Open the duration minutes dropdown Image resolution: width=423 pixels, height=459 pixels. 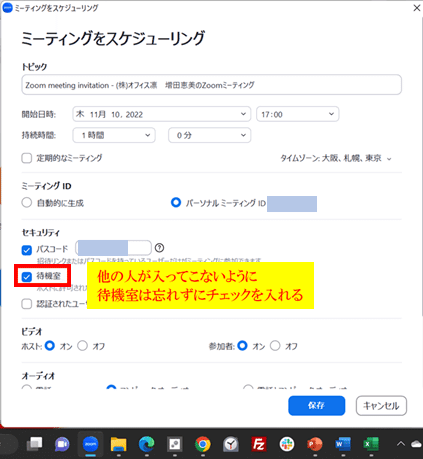pos(209,135)
